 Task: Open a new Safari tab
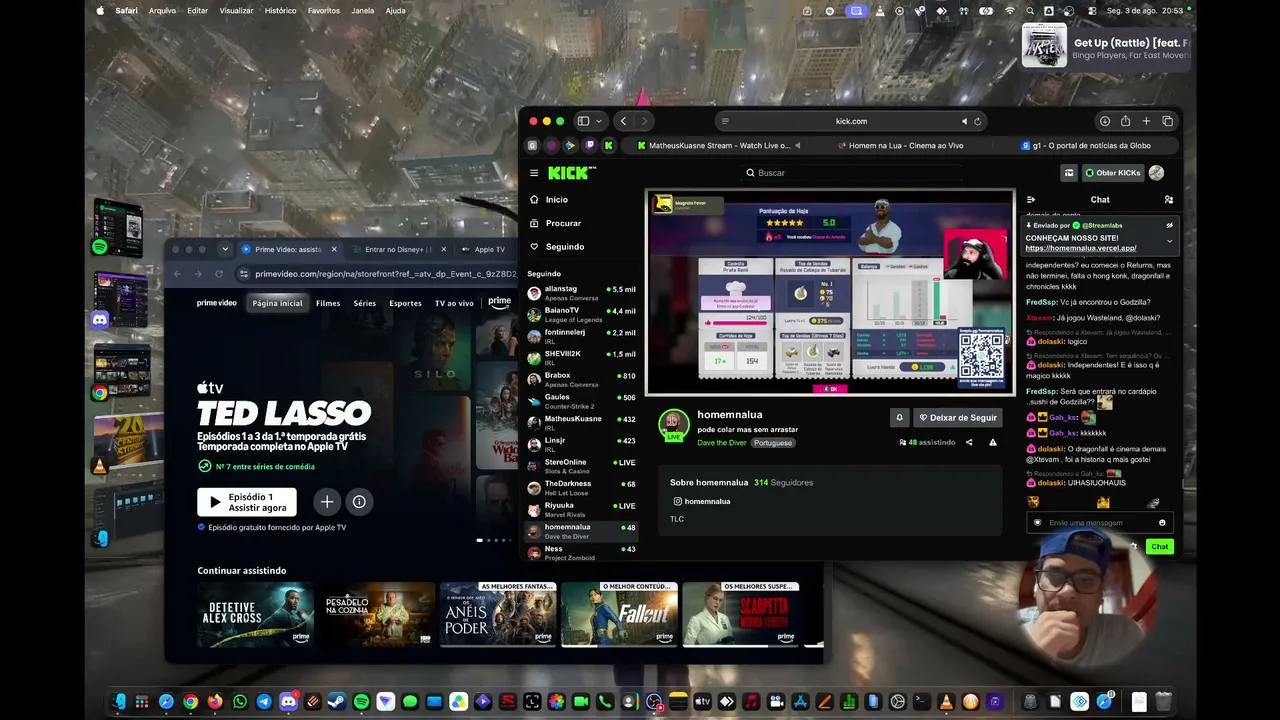(x=1146, y=121)
